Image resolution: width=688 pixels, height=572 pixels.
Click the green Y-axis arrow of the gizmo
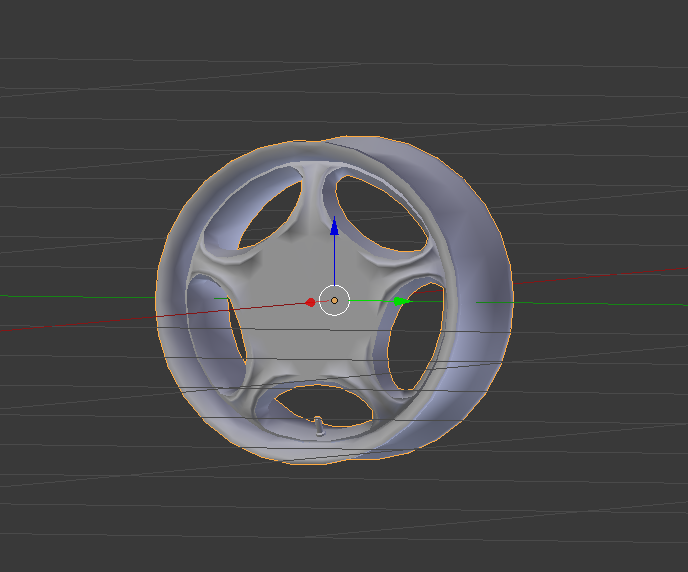point(401,301)
